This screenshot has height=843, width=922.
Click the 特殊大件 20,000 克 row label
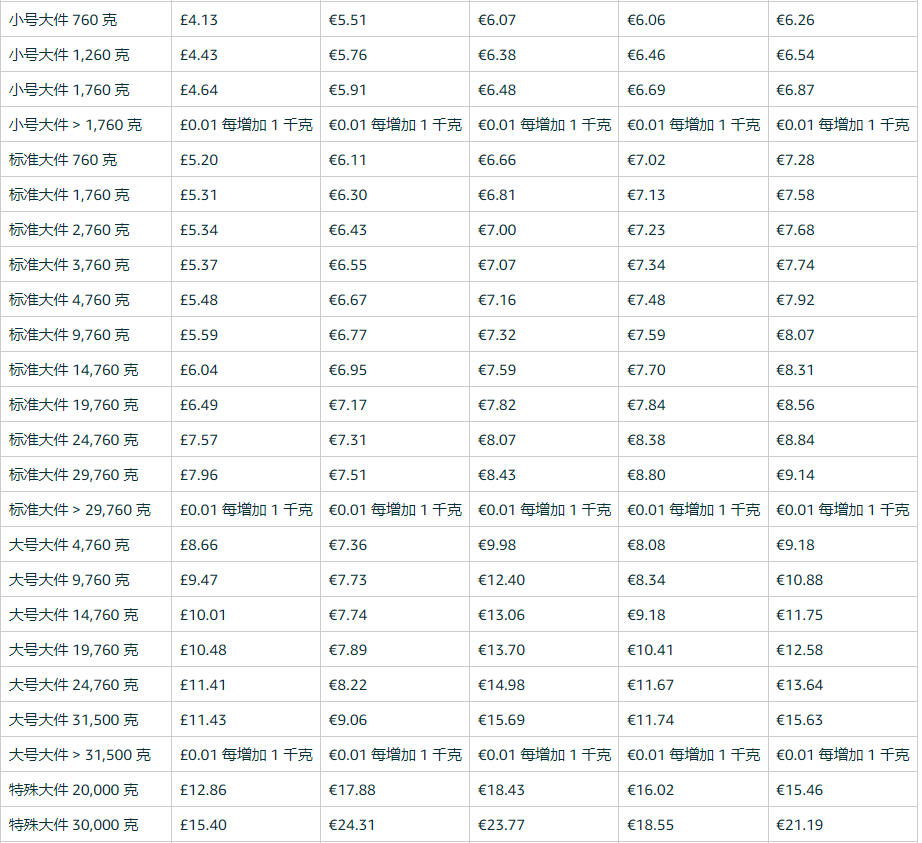pyautogui.click(x=74, y=790)
